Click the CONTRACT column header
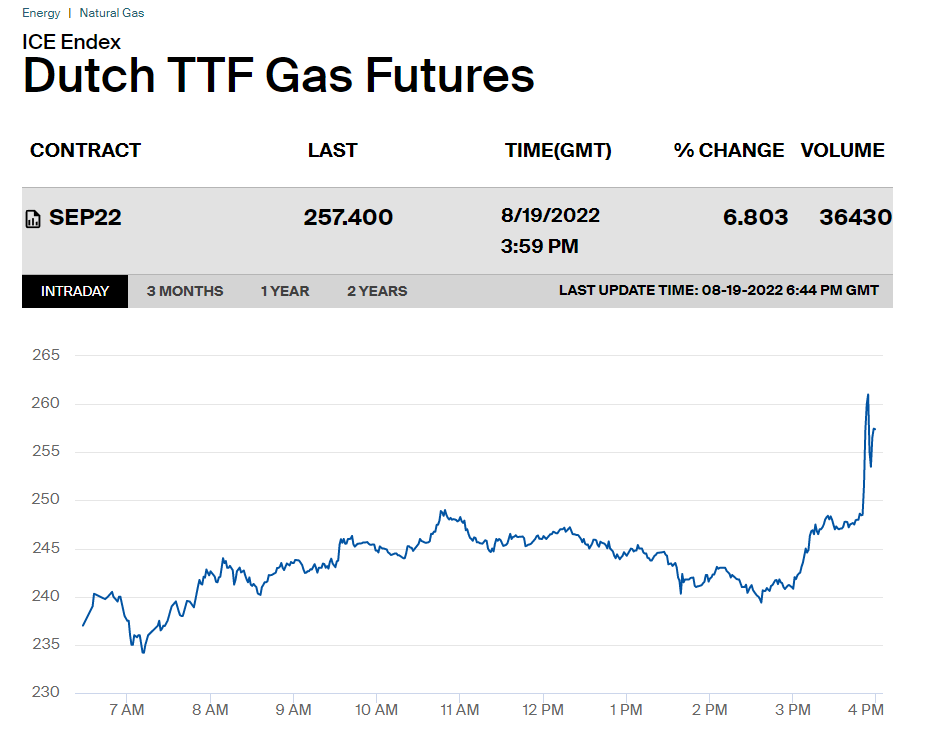The image size is (926, 730). 85,150
